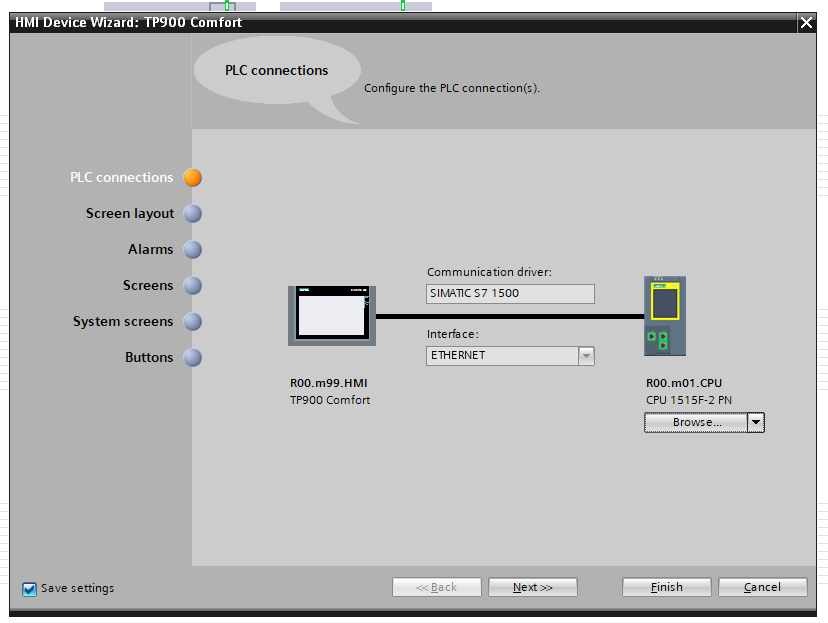Viewport: 828px width, 623px height.
Task: Click the R00.m01.CPU device name
Action: pyautogui.click(x=684, y=383)
